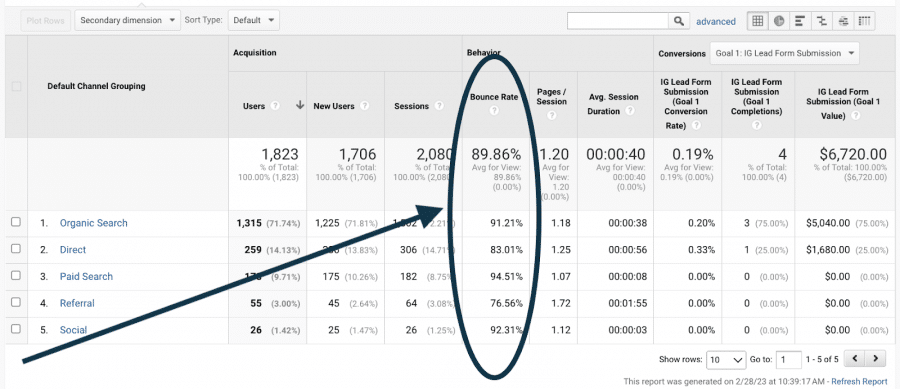Open help icon next to New Users
Viewport: 900px width, 389px height.
pyautogui.click(x=364, y=106)
